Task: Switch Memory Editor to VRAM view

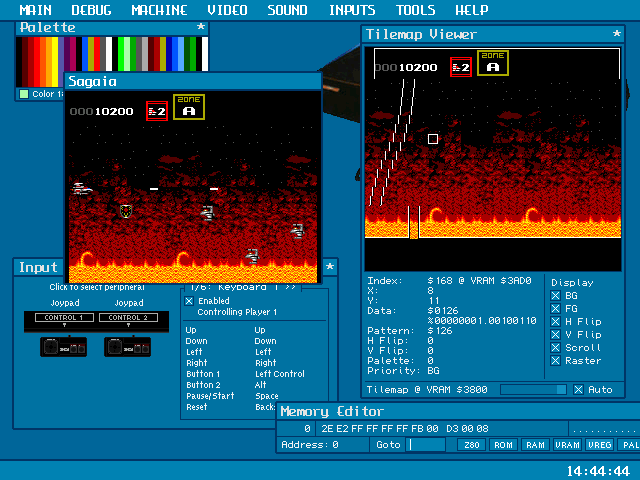Action: point(567,445)
